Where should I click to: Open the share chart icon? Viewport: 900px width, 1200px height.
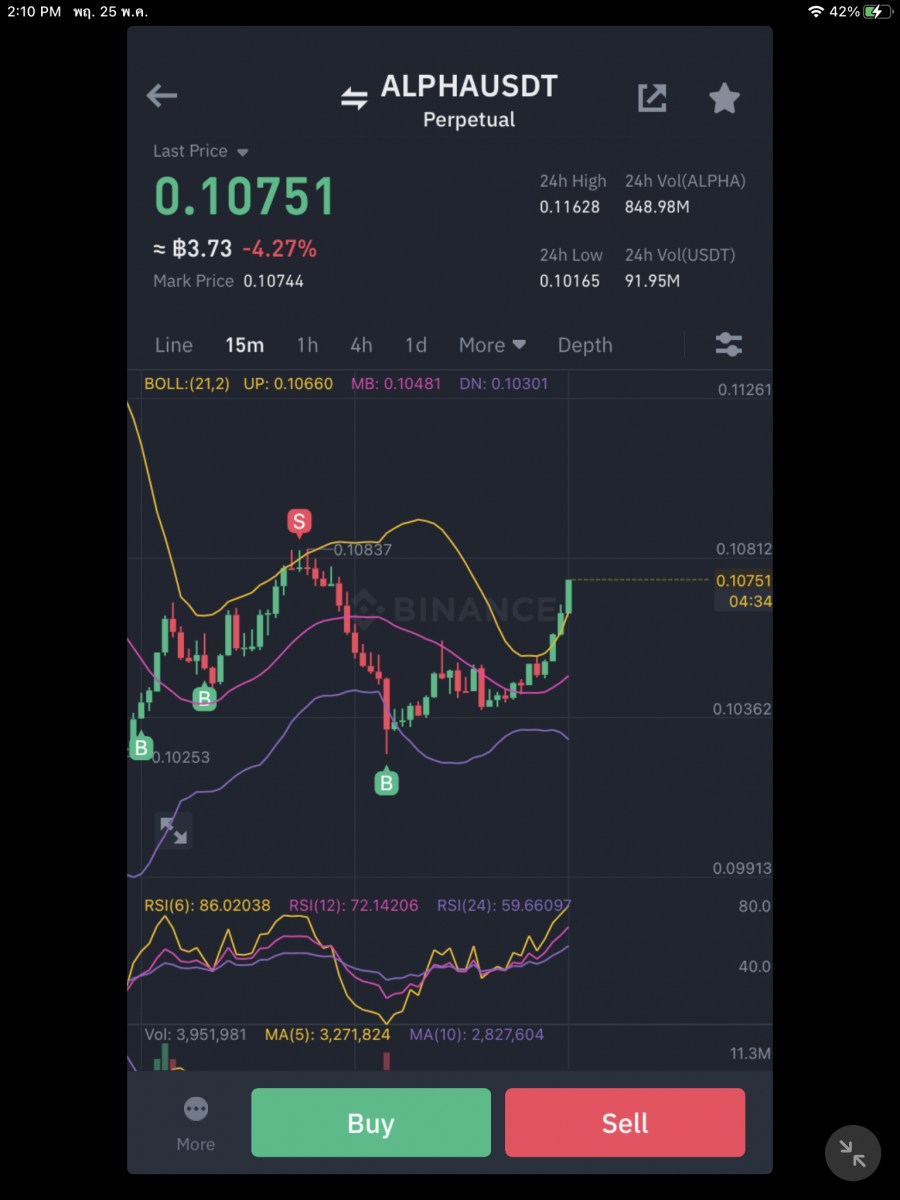[x=652, y=98]
